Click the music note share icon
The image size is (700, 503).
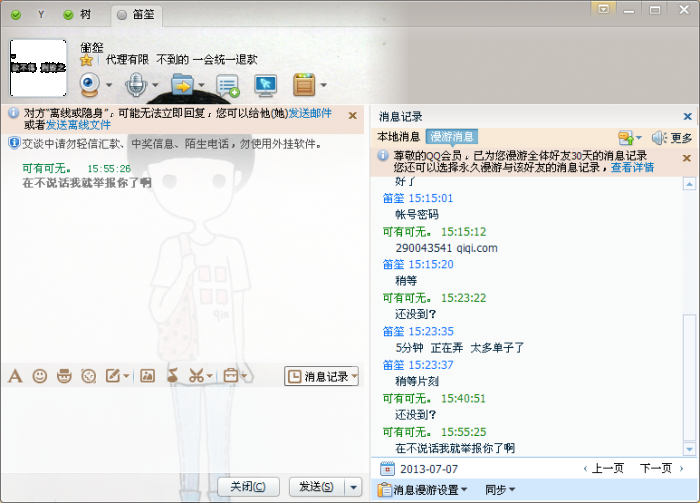(173, 375)
